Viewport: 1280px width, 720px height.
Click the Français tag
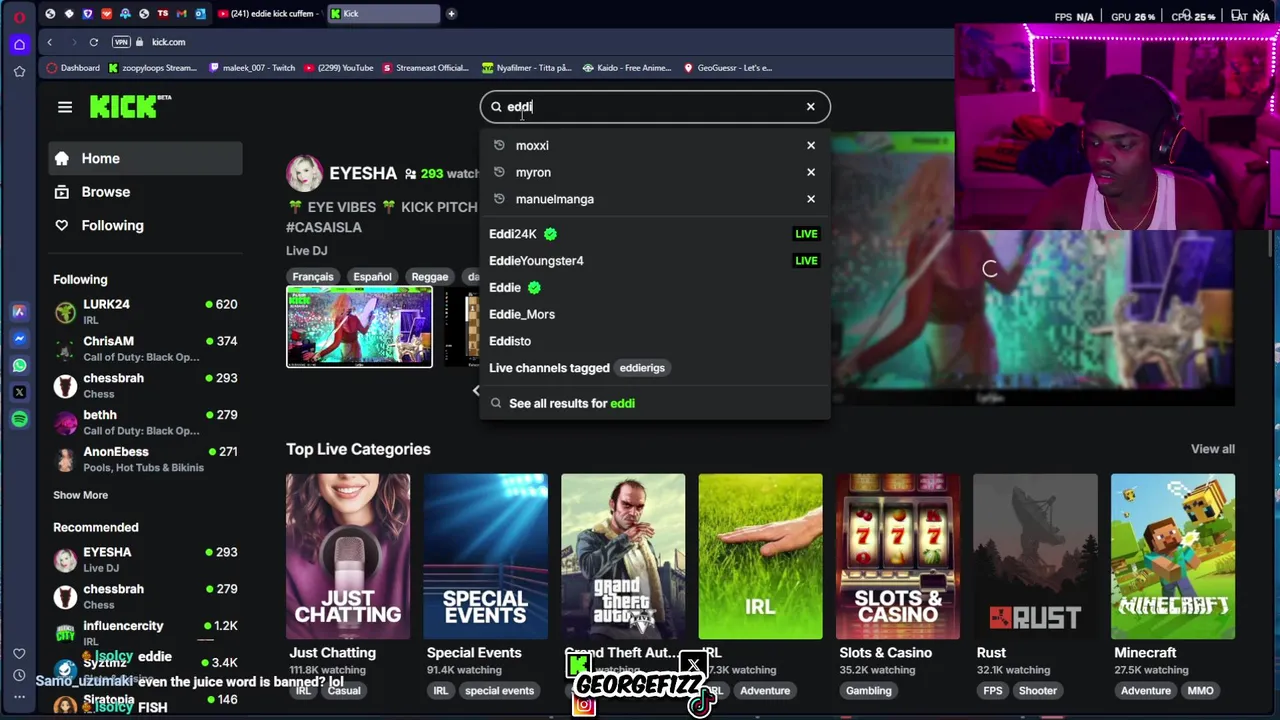pyautogui.click(x=313, y=277)
